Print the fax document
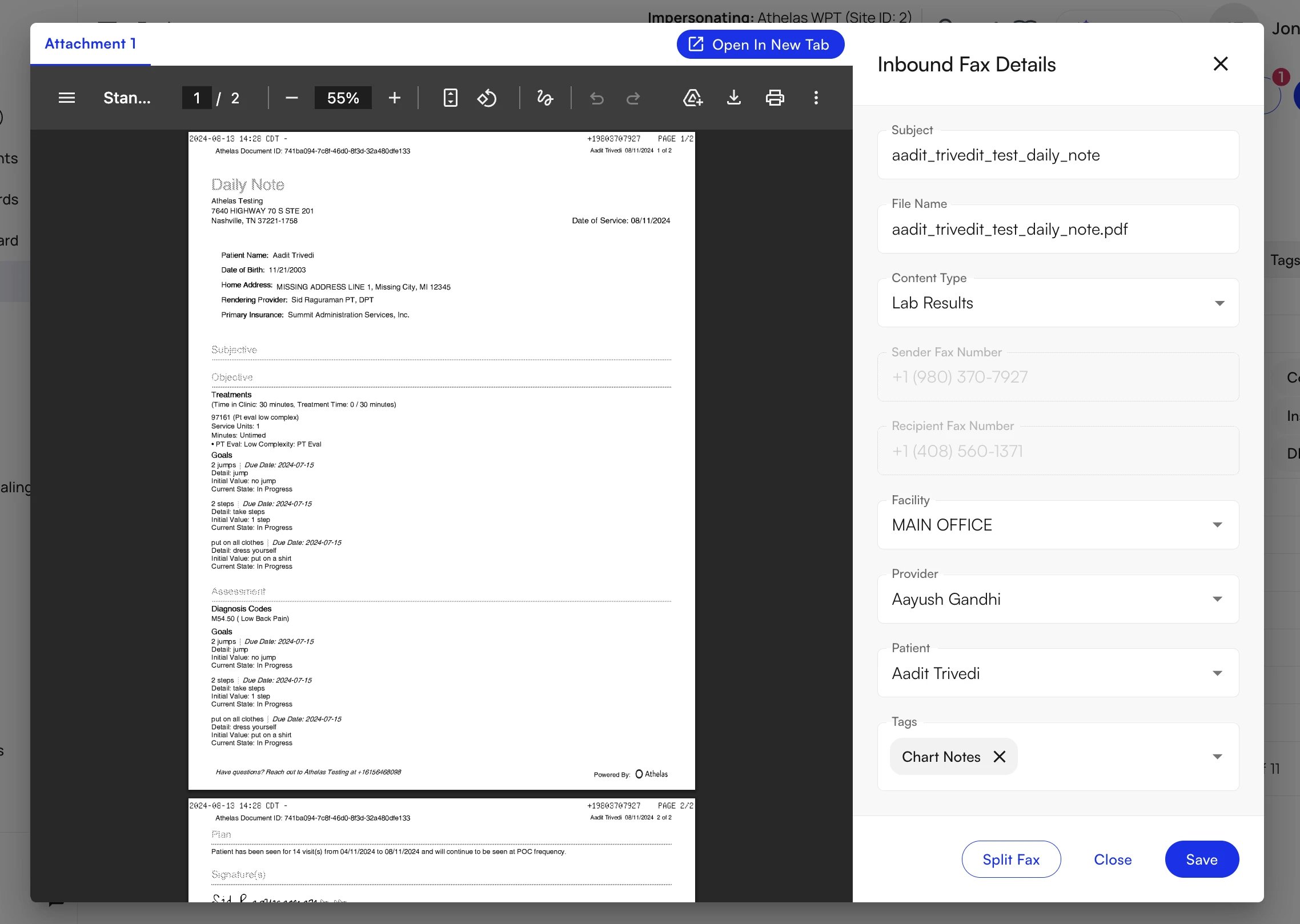Screen dimensions: 1300x924 pos(775,98)
